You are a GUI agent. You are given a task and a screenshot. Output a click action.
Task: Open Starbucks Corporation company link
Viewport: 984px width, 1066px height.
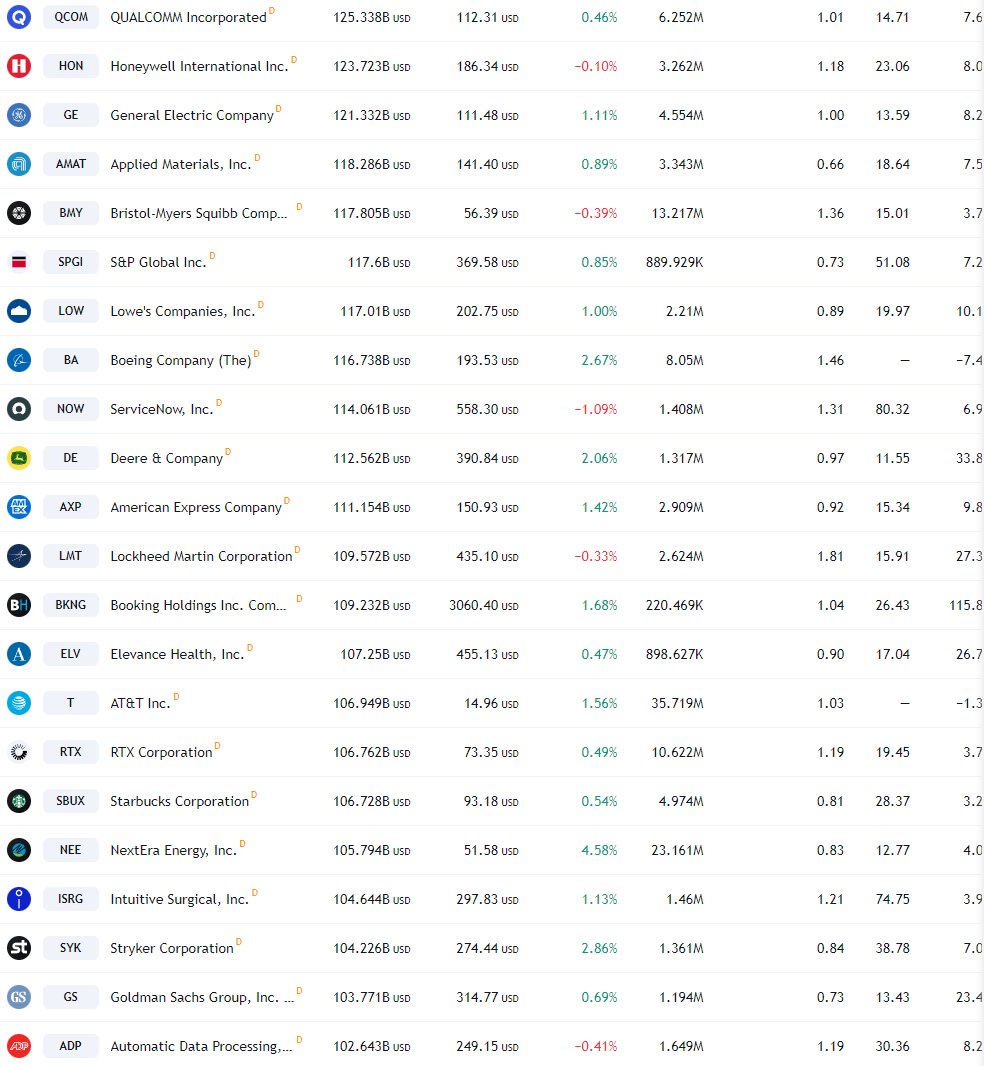coord(180,801)
